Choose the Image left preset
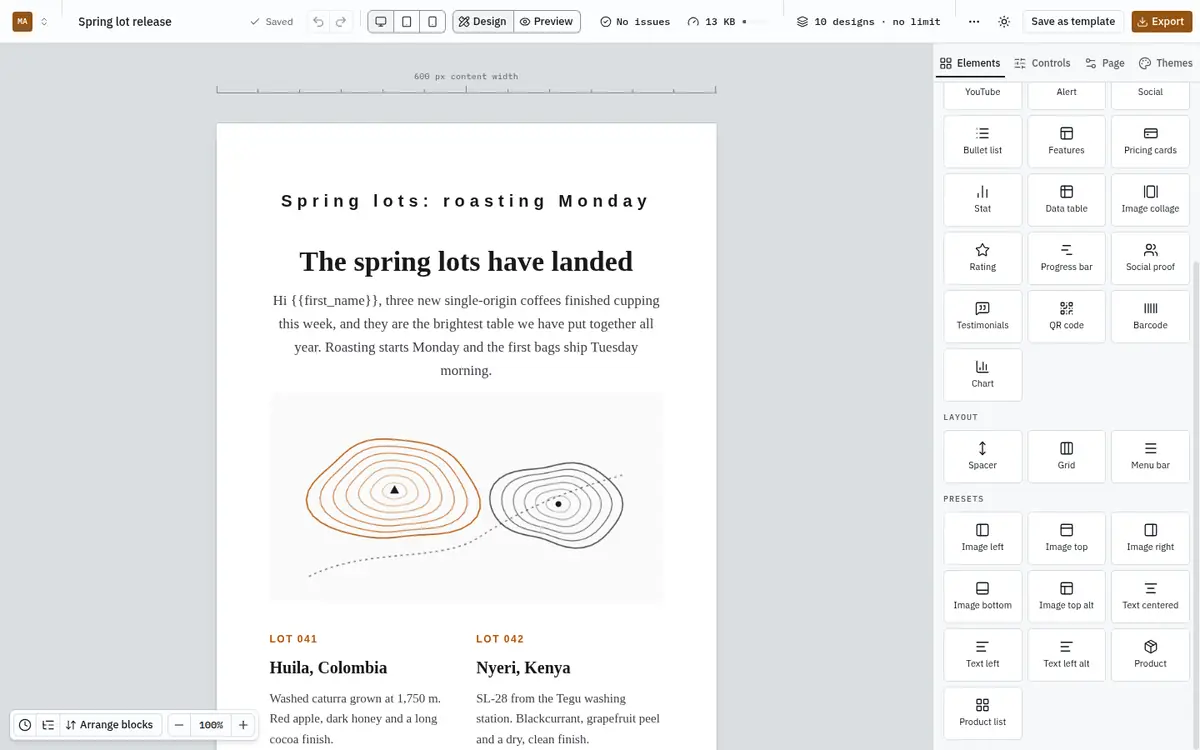 983,538
